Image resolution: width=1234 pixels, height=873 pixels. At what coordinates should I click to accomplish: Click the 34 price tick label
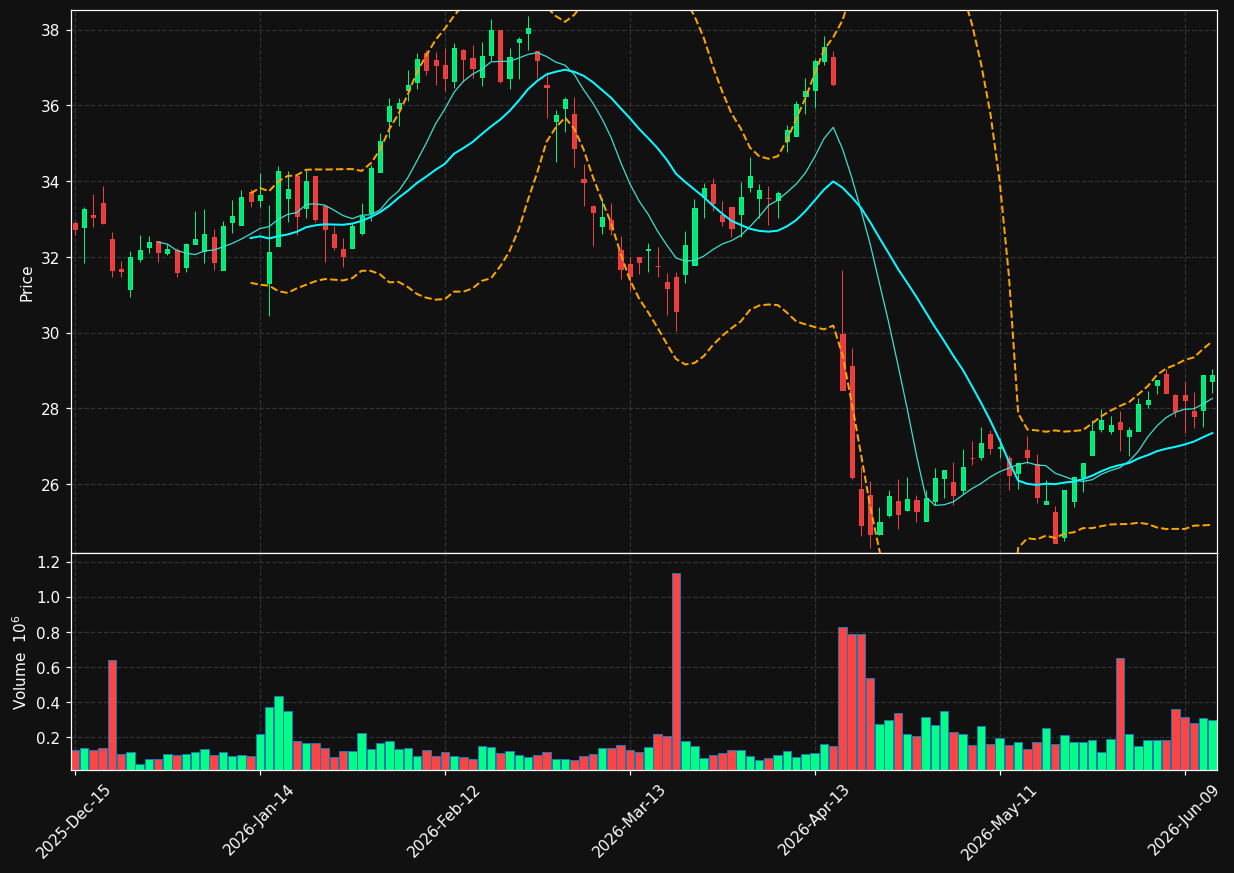(x=52, y=182)
